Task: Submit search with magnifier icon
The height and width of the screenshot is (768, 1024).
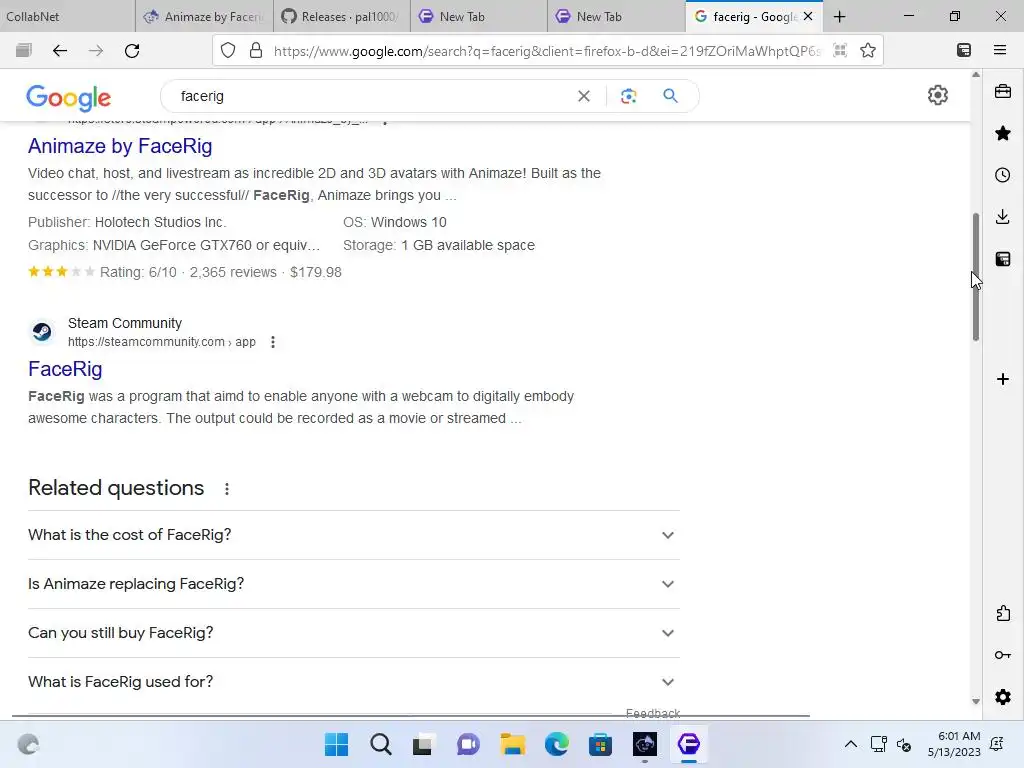Action: click(670, 96)
